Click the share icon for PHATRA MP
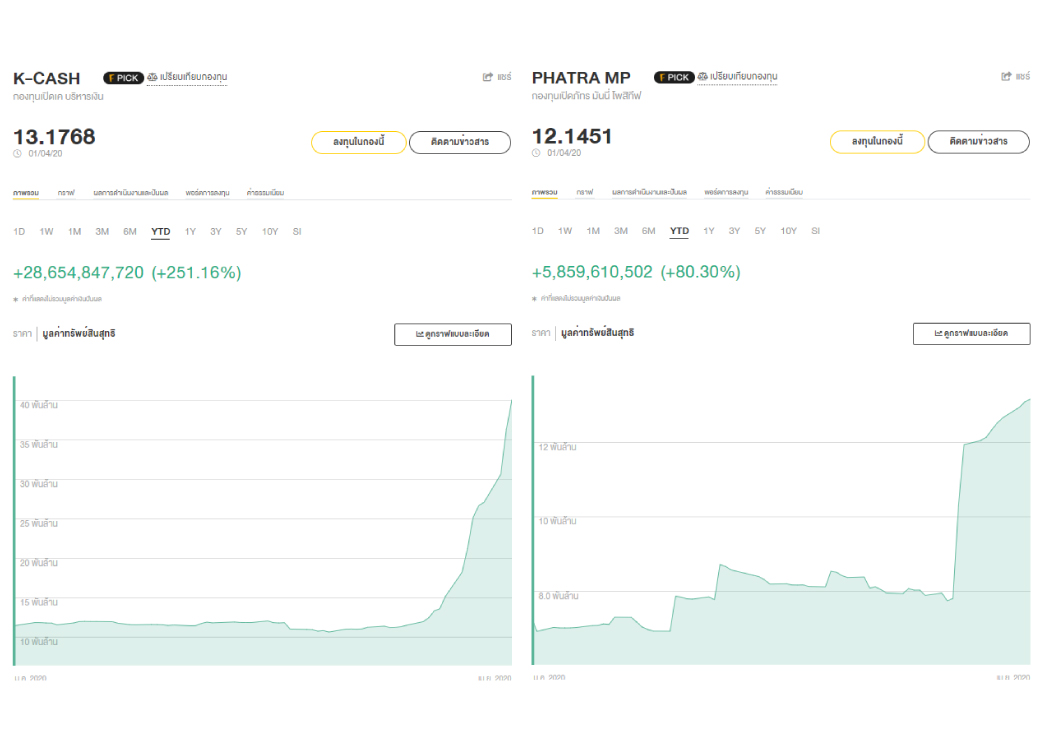This screenshot has height=750, width=1040. click(1007, 77)
